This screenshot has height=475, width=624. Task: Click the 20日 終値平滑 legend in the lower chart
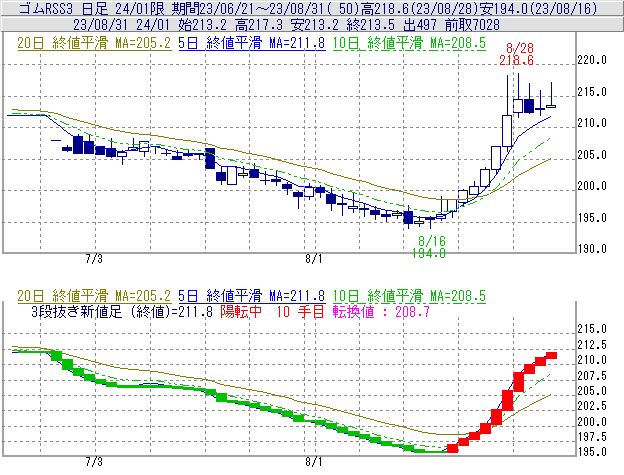[x=94, y=296]
